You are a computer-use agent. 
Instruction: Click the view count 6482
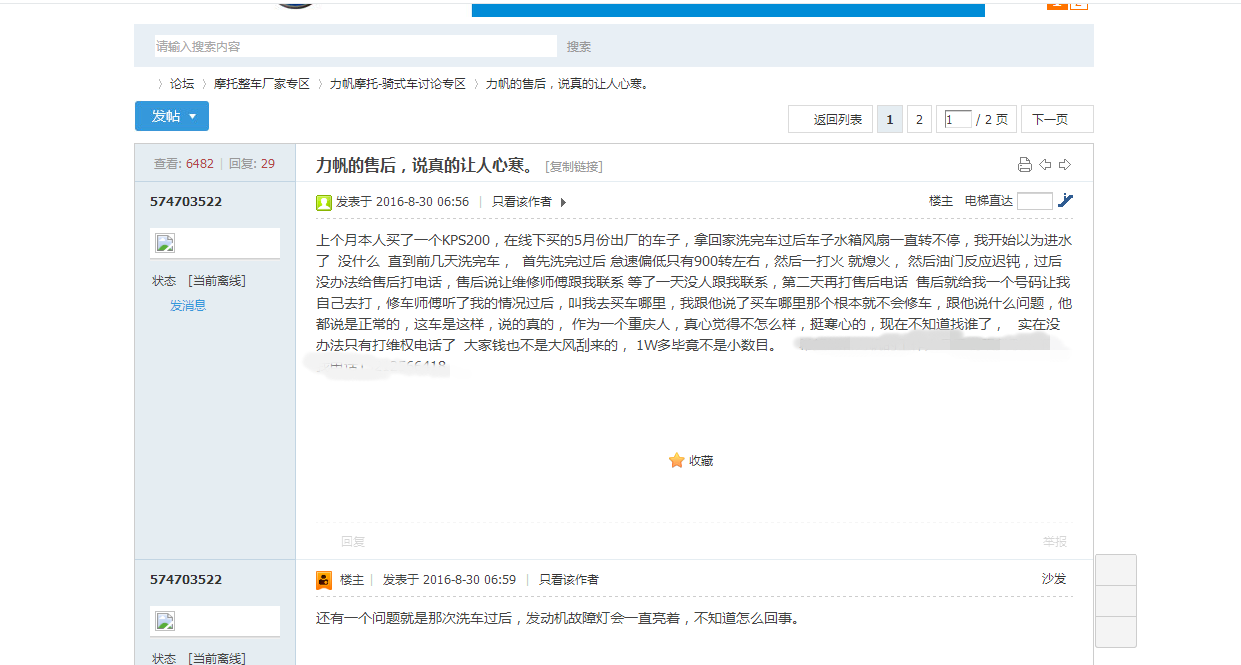(x=200, y=164)
